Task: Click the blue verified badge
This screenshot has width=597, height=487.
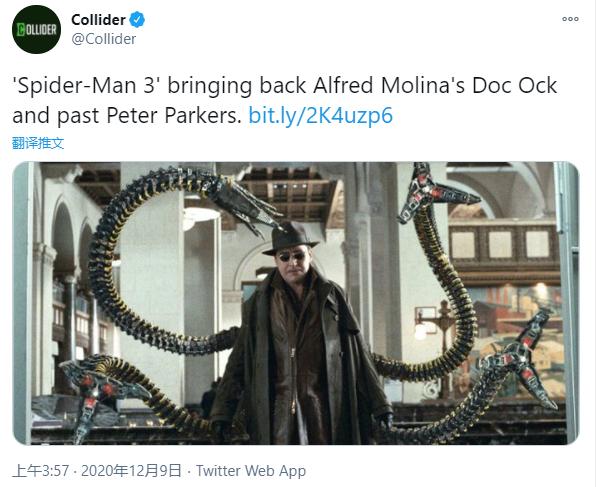Action: [137, 19]
